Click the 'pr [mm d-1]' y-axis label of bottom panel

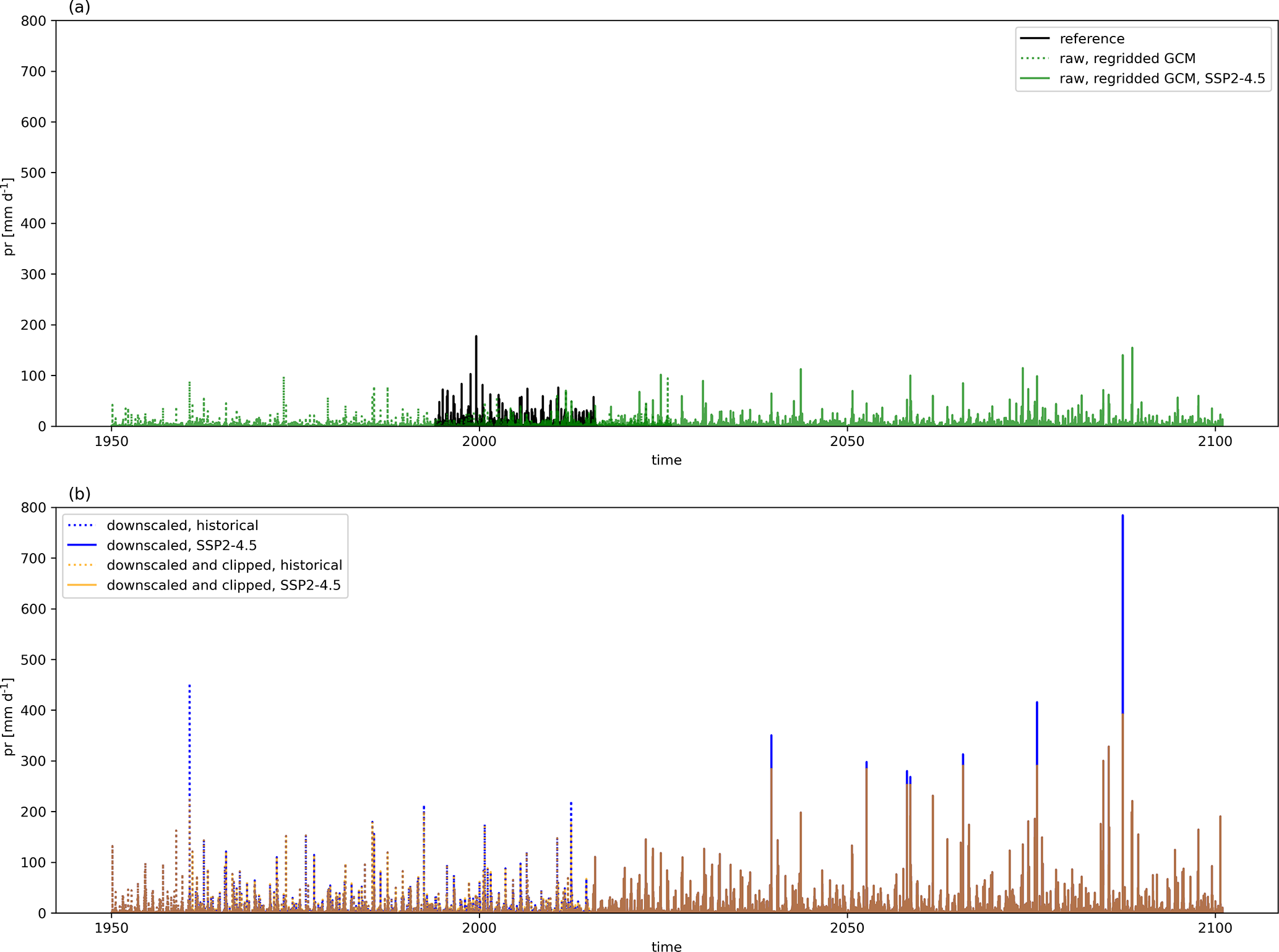click(x=8, y=716)
